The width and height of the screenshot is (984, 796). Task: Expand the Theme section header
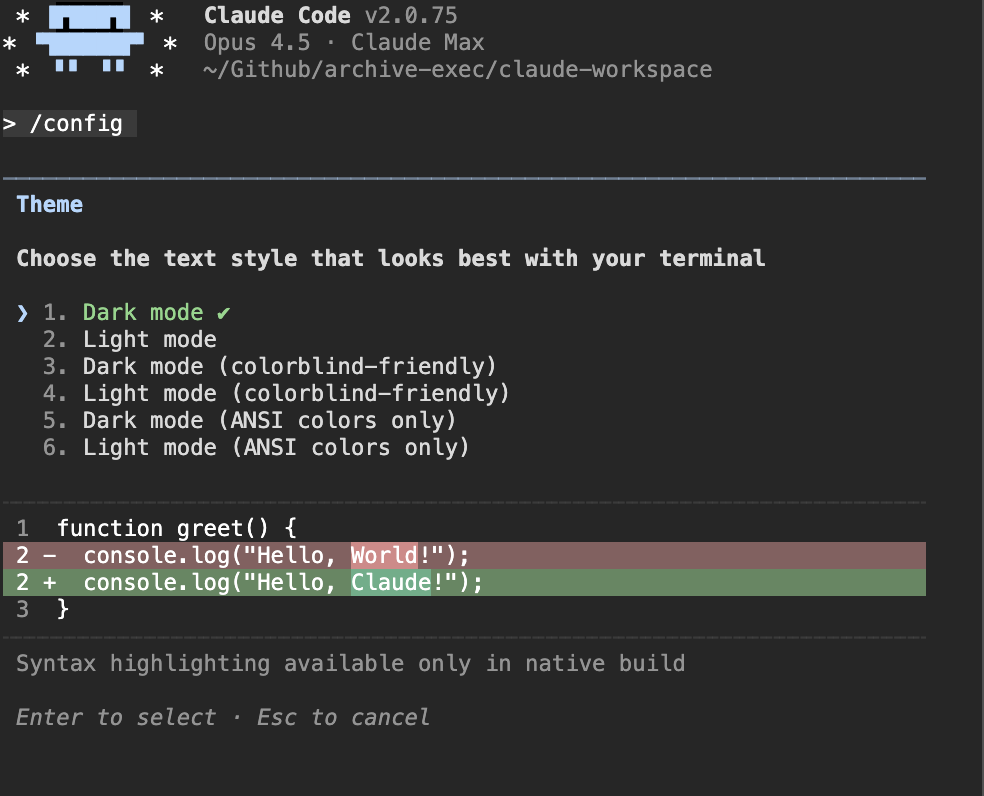pyautogui.click(x=49, y=204)
